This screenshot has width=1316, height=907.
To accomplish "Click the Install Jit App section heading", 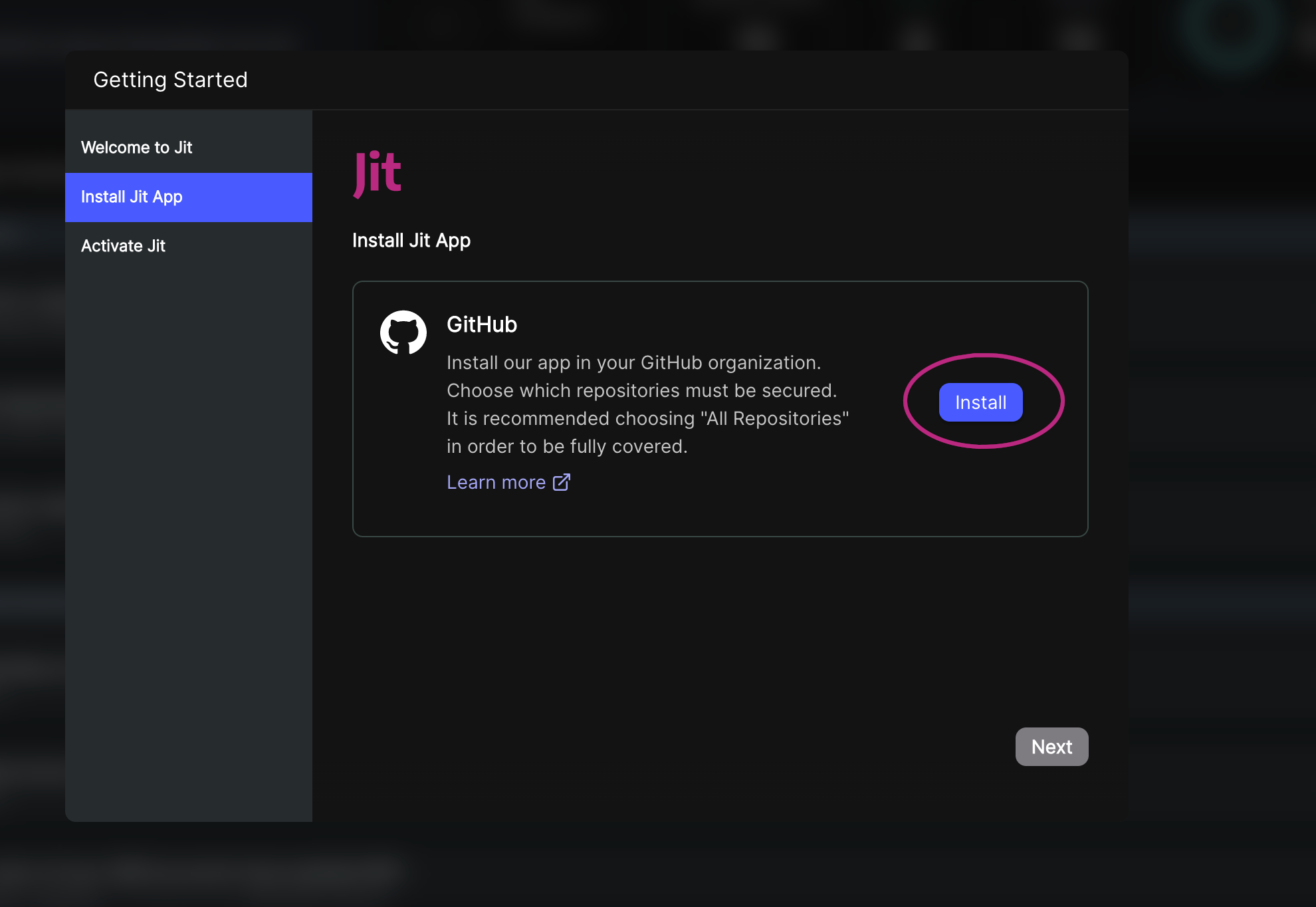I will (x=411, y=240).
